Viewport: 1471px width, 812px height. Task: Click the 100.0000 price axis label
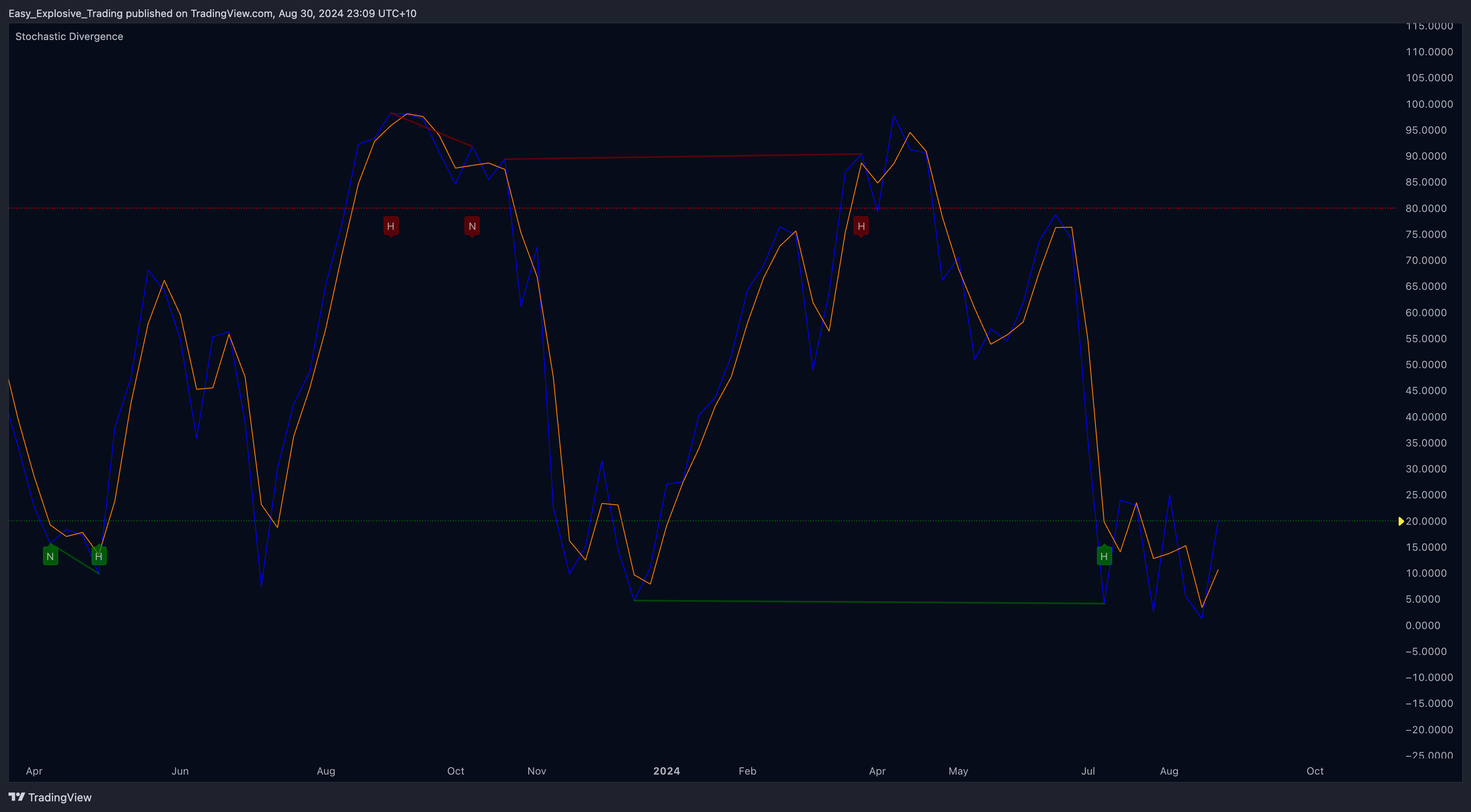click(x=1429, y=104)
